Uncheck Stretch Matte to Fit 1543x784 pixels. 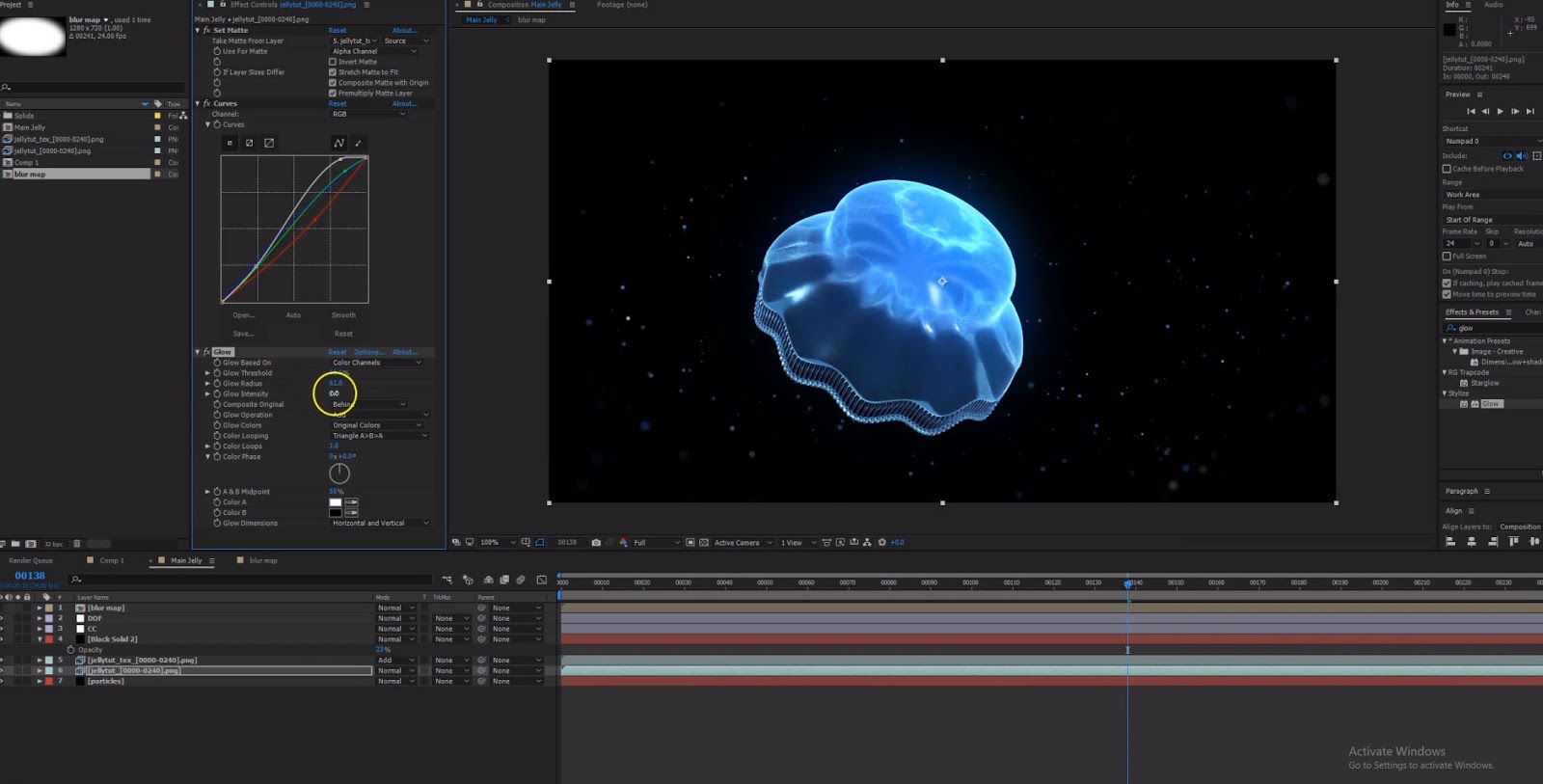click(333, 72)
